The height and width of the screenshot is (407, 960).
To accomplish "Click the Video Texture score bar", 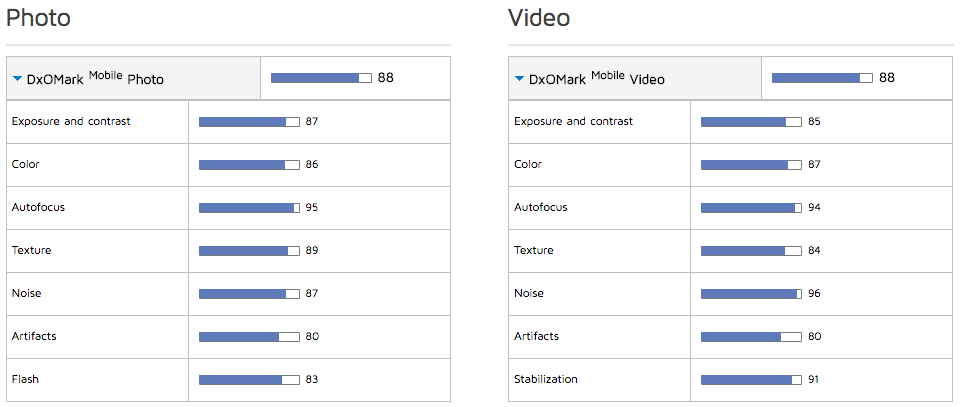I will point(751,251).
